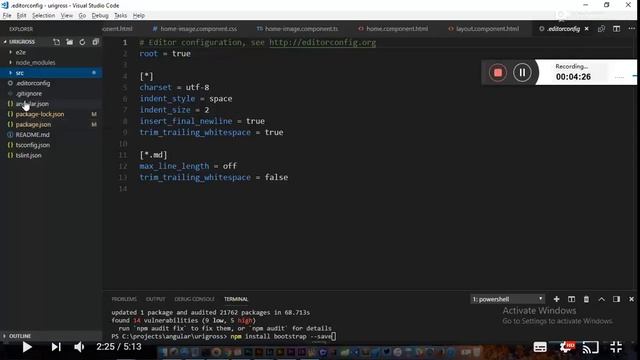Switch to the Problems panel tab
Image resolution: width=640 pixels, height=360 pixels.
tap(124, 299)
